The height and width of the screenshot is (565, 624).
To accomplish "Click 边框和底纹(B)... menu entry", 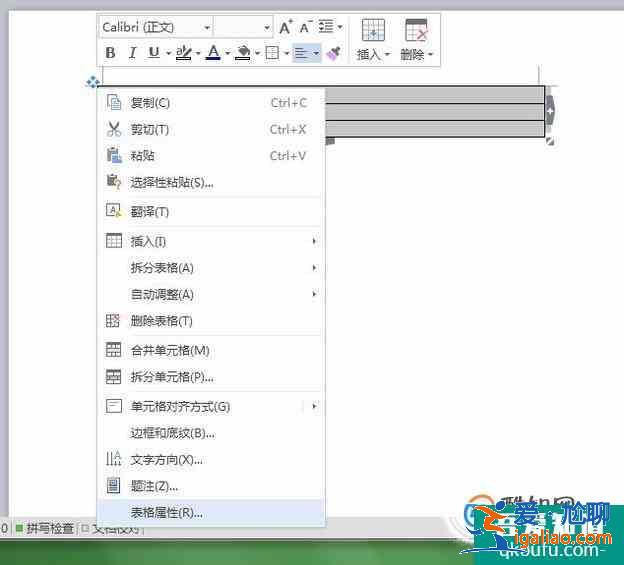I will [172, 434].
